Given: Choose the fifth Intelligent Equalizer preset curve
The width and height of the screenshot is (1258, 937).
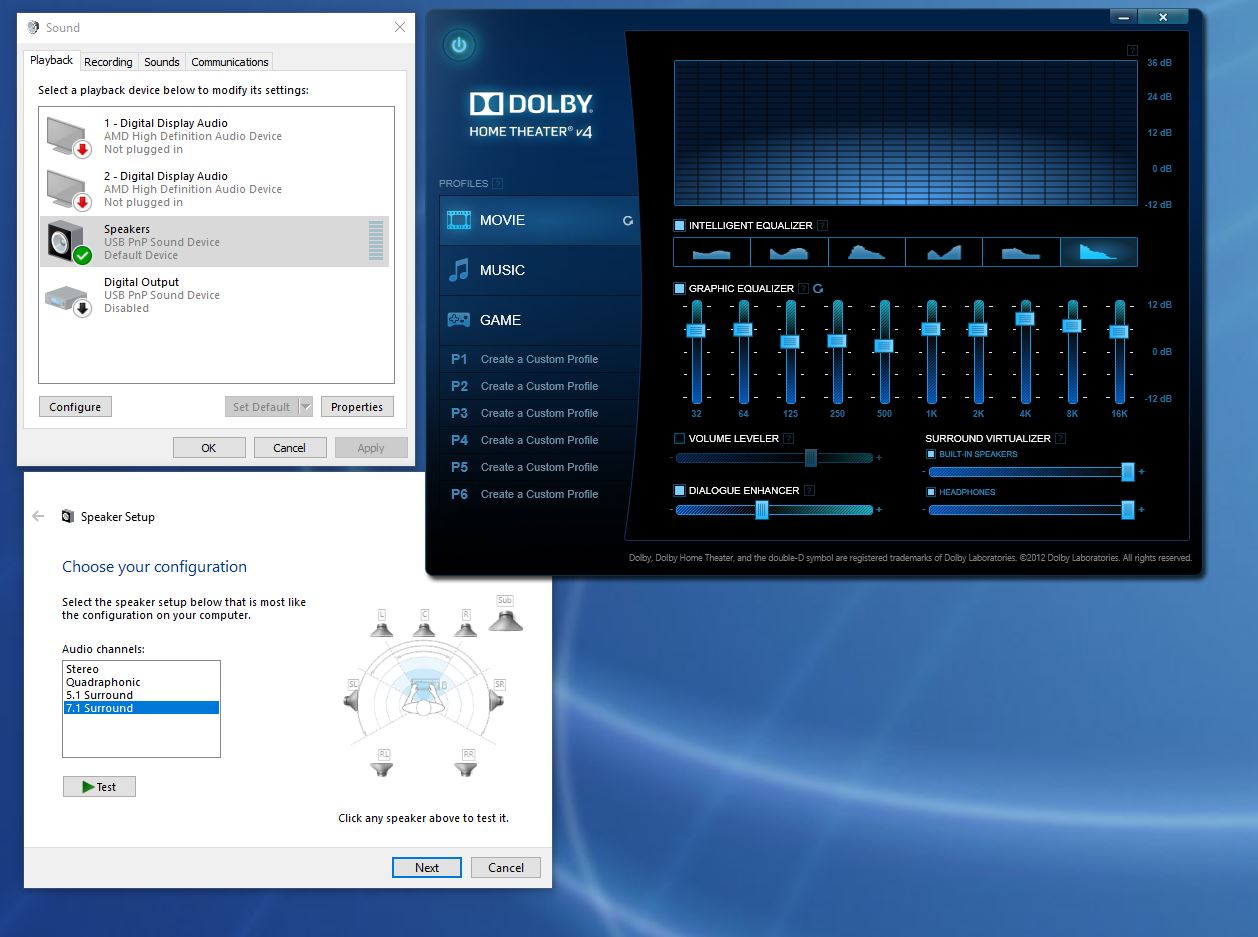Looking at the screenshot, I should [x=1021, y=252].
